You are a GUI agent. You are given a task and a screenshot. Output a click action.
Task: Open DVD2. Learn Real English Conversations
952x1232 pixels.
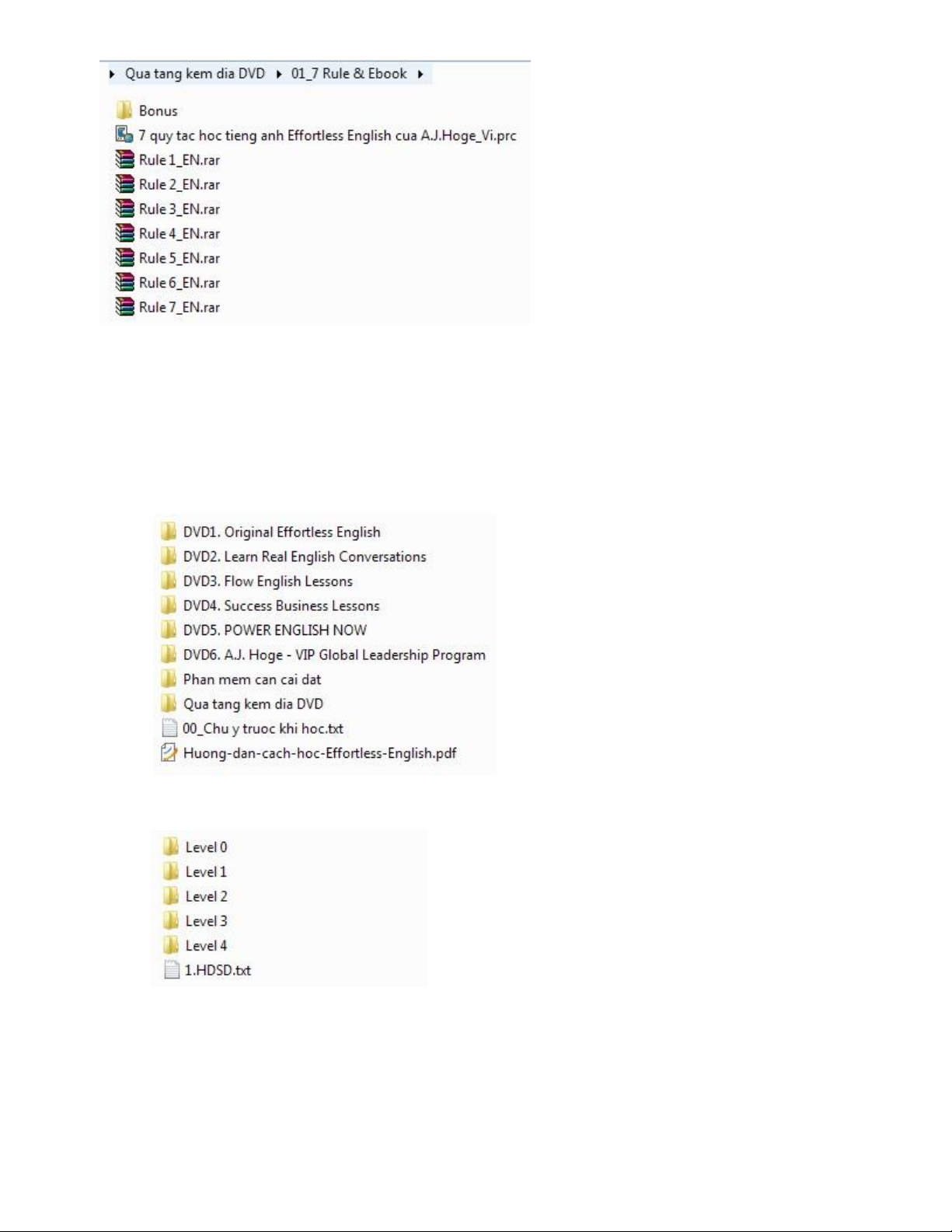tap(305, 557)
